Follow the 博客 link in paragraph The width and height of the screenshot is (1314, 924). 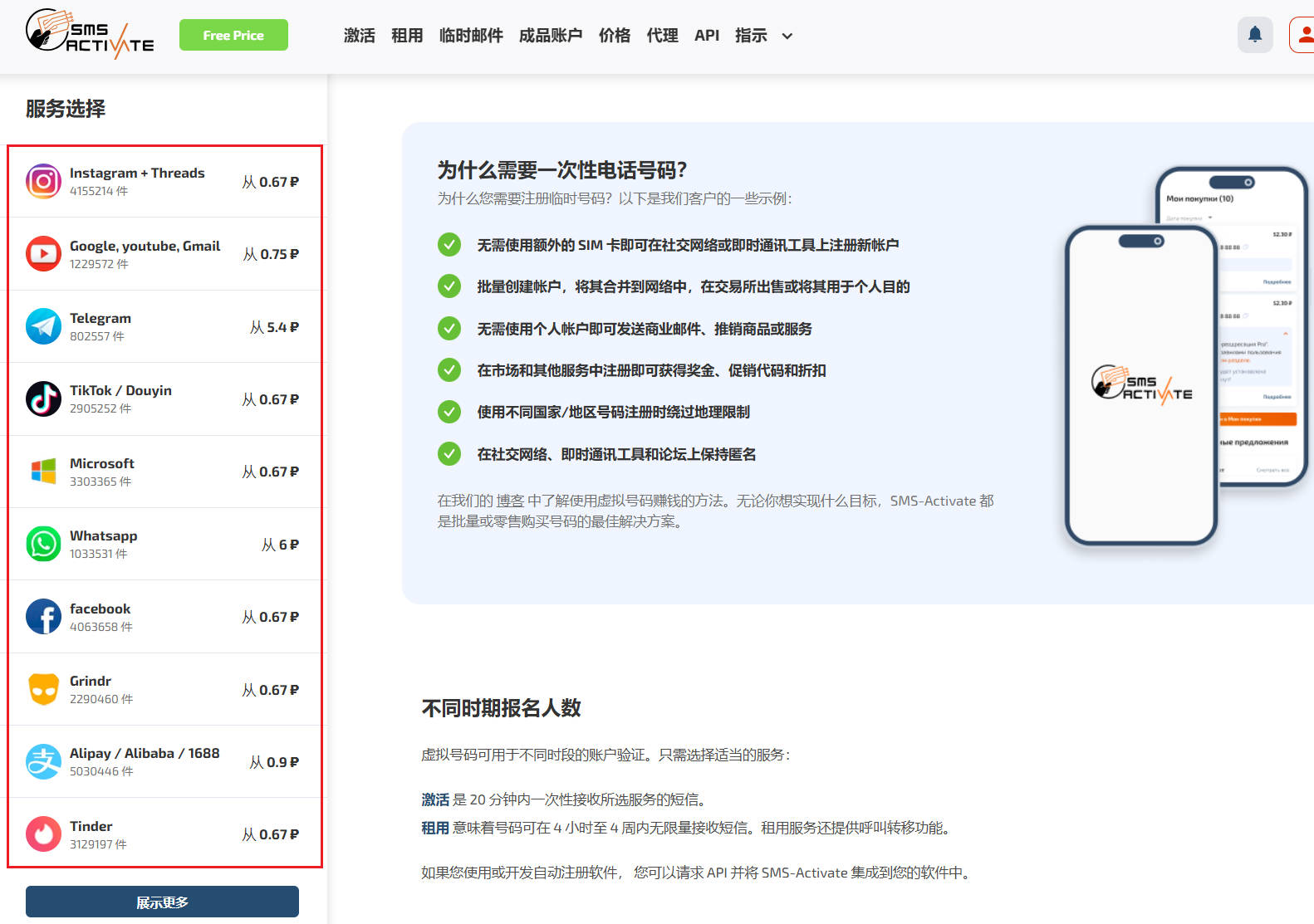pyautogui.click(x=511, y=501)
